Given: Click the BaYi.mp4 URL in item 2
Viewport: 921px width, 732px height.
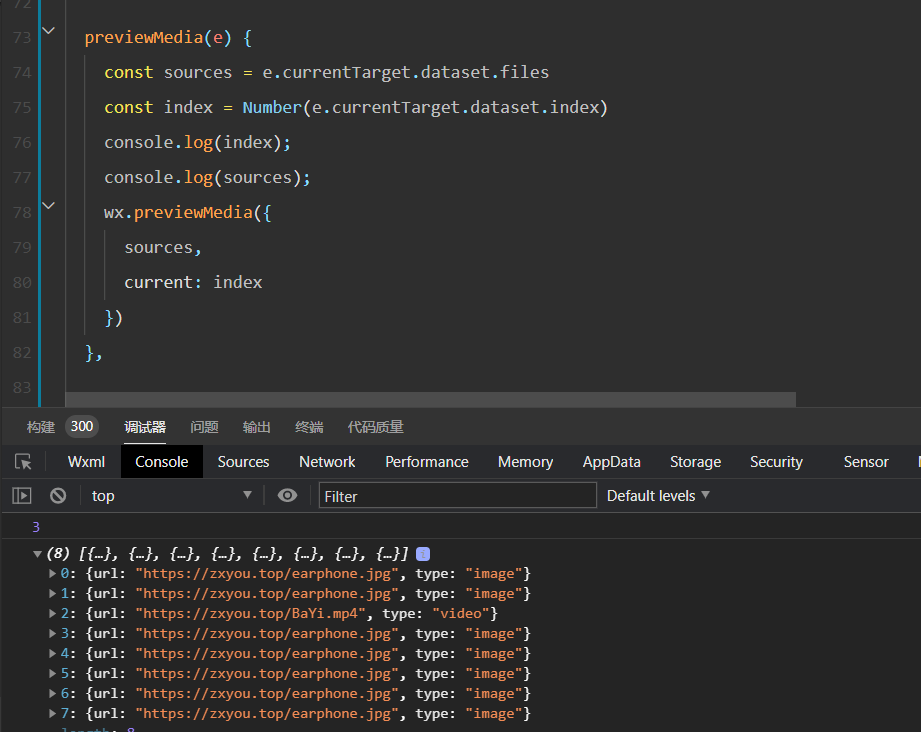Looking at the screenshot, I should tap(251, 613).
